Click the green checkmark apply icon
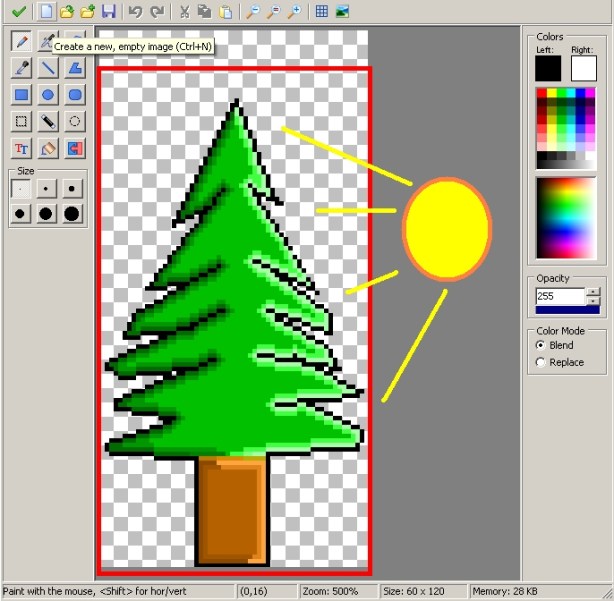Viewport: 614px width, 601px height. coord(18,12)
